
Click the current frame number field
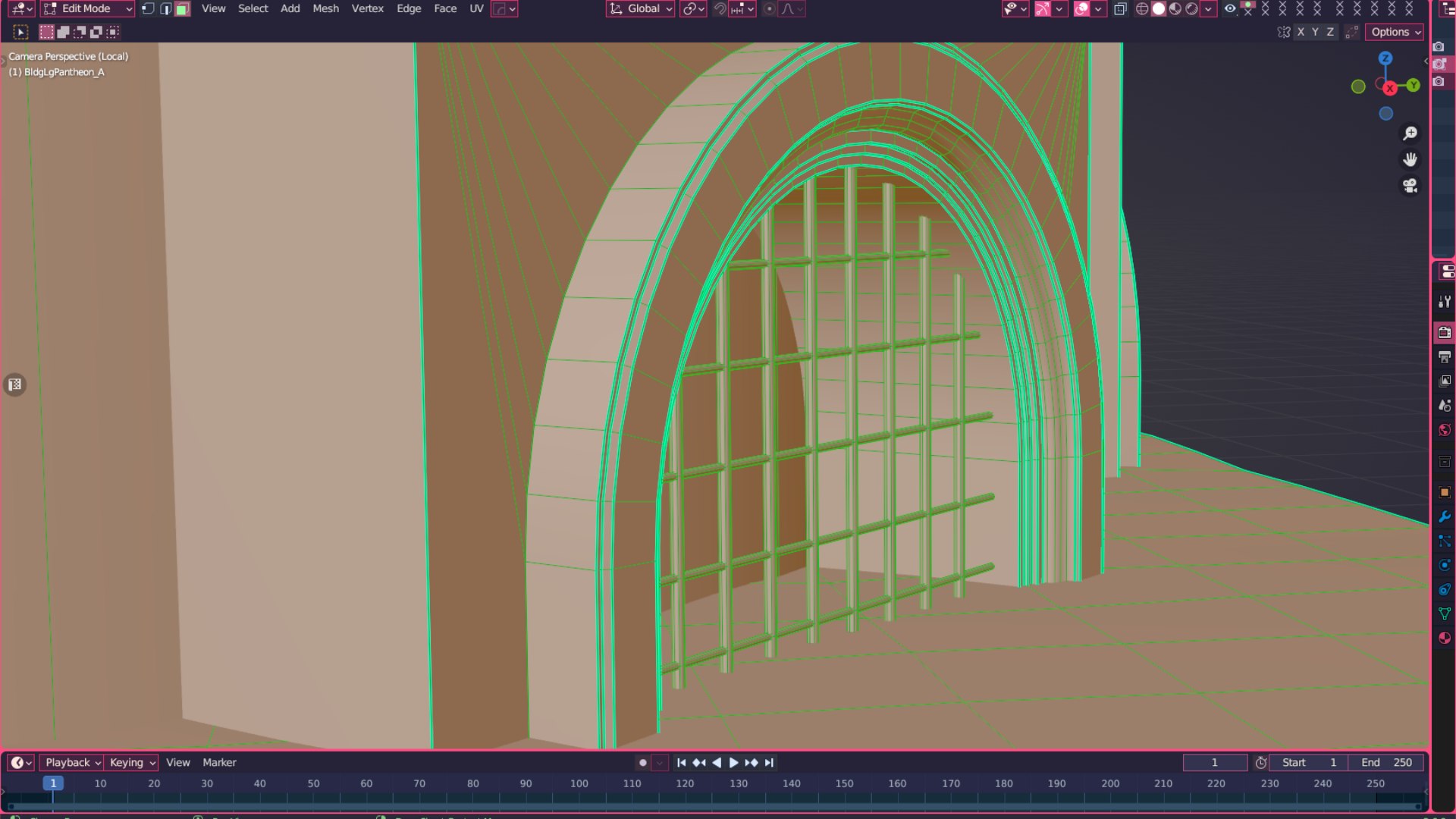tap(1215, 763)
